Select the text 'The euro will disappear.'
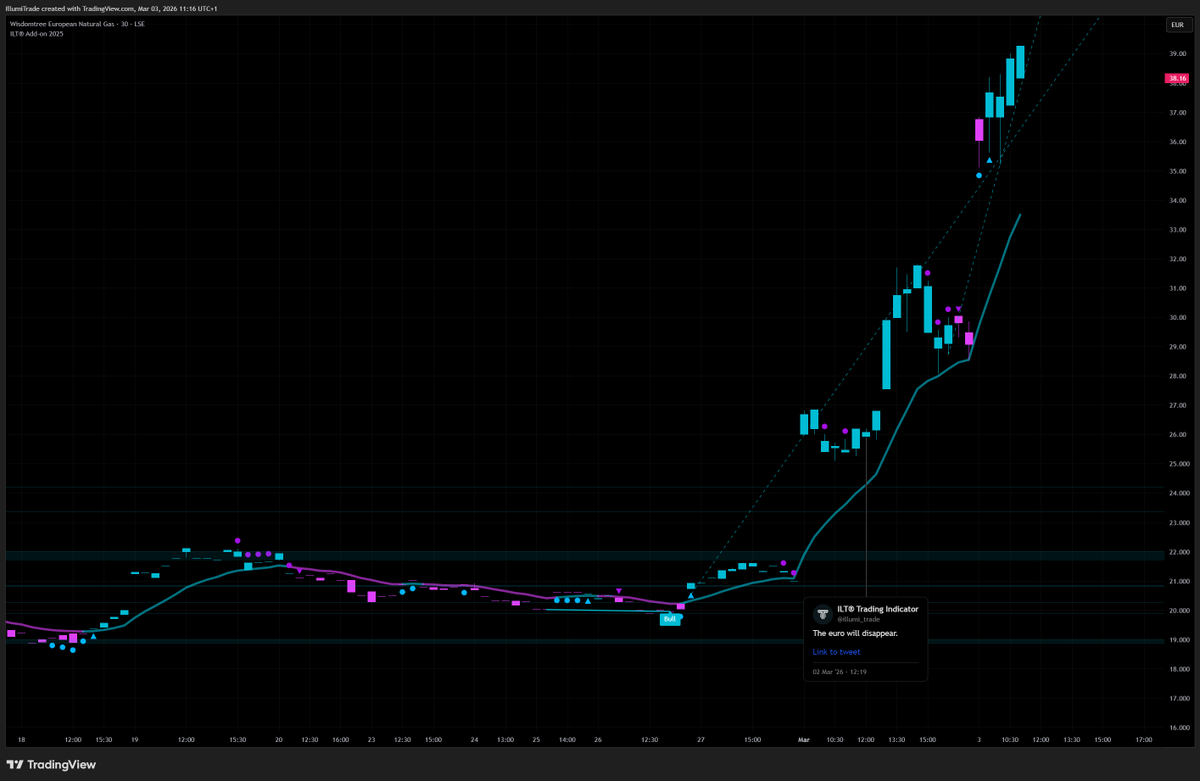The image size is (1200, 781). 855,633
